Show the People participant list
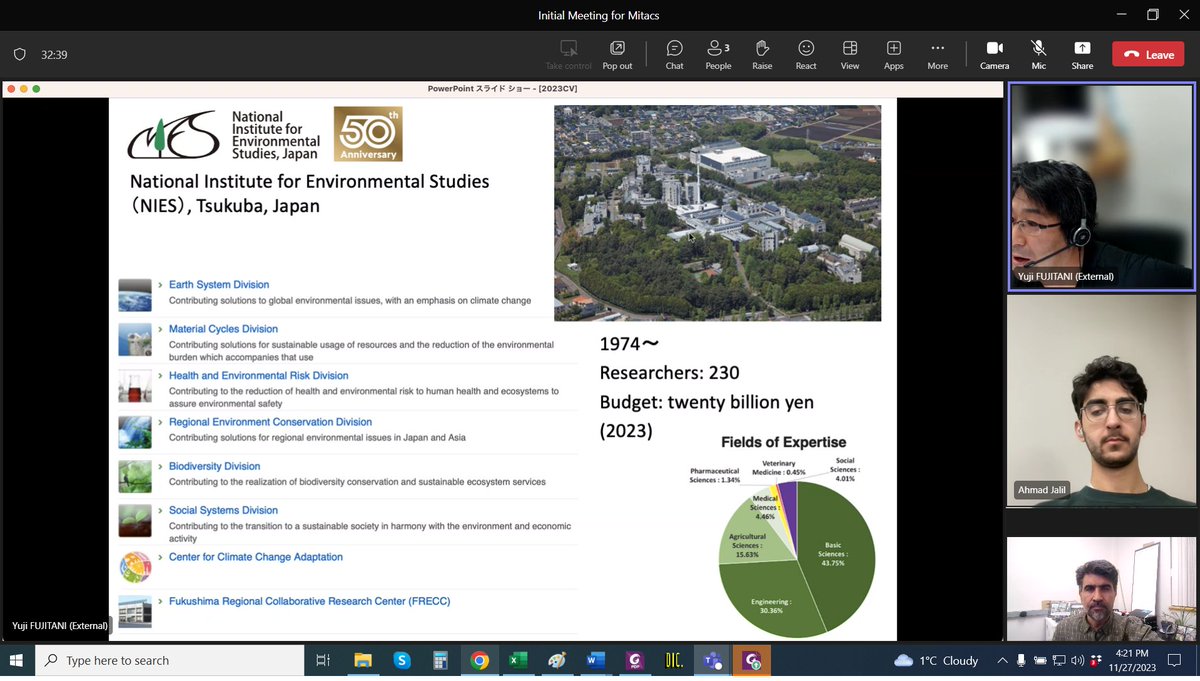Viewport: 1200px width, 681px height. (718, 54)
